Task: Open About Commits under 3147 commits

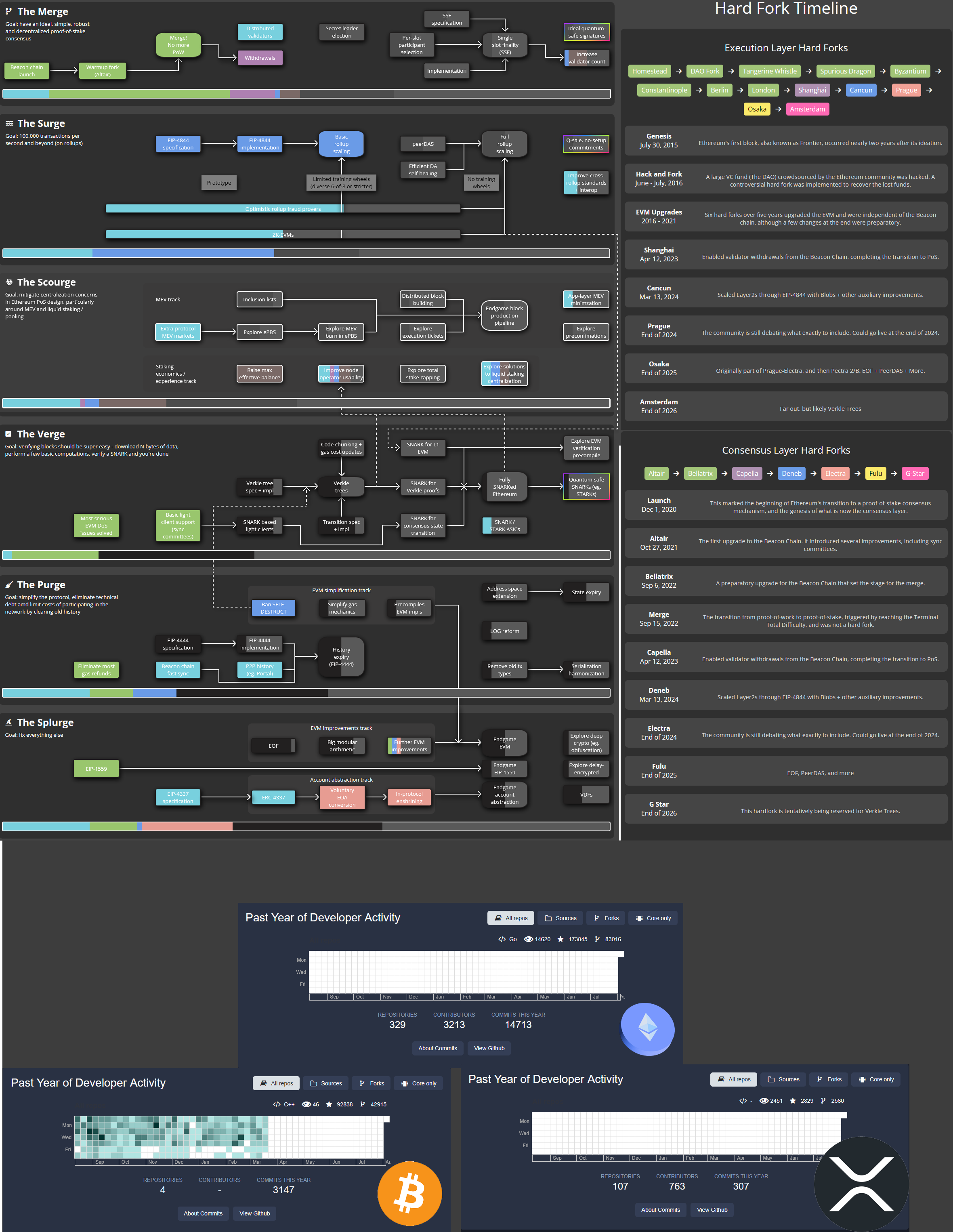Action: [x=203, y=1213]
